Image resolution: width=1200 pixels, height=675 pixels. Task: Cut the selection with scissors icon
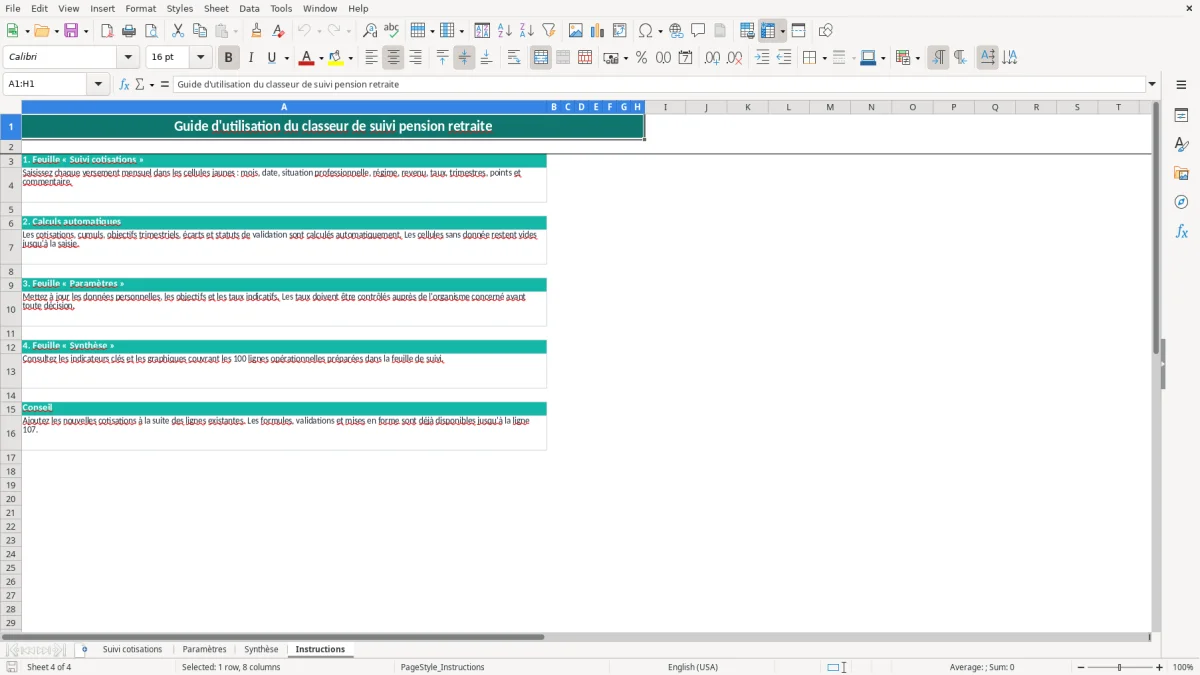(x=178, y=31)
